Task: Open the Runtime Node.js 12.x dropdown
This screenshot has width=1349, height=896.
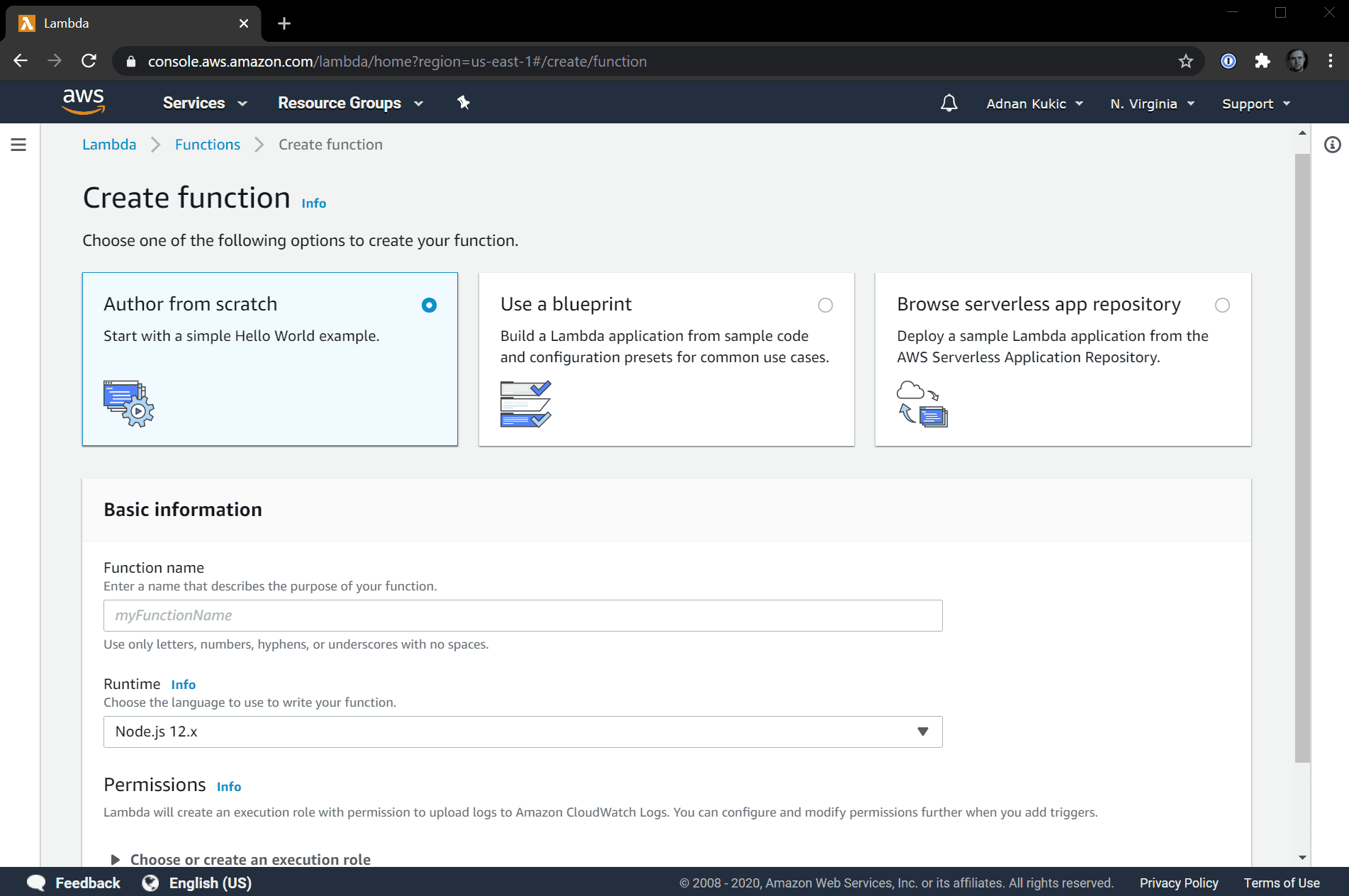Action: coord(522,732)
